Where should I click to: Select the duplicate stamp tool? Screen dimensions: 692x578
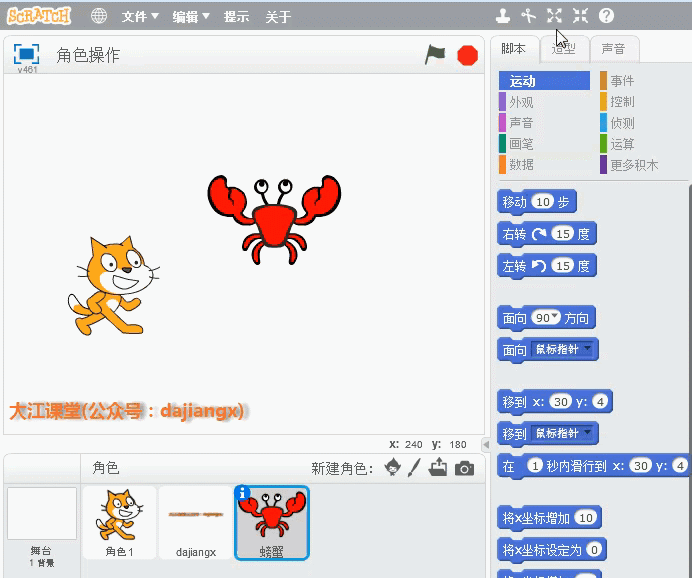[x=503, y=16]
